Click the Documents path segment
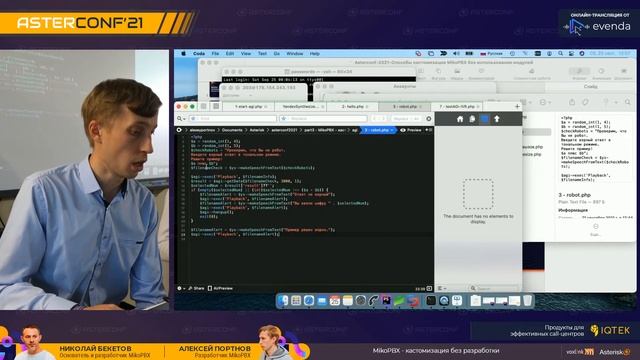This screenshot has width=640, height=360. [232, 130]
